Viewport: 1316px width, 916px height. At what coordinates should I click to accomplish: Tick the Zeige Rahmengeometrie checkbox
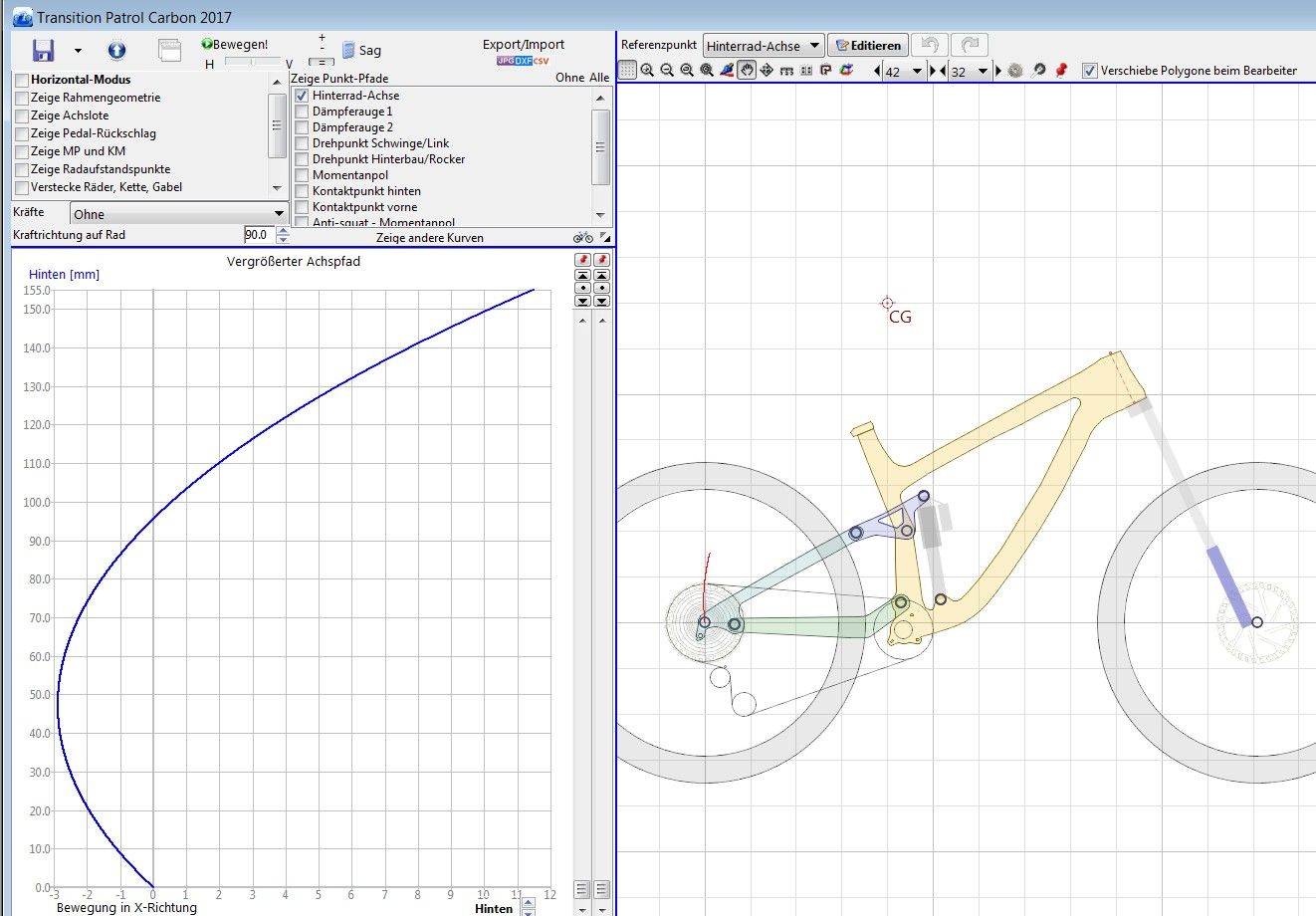pyautogui.click(x=22, y=98)
